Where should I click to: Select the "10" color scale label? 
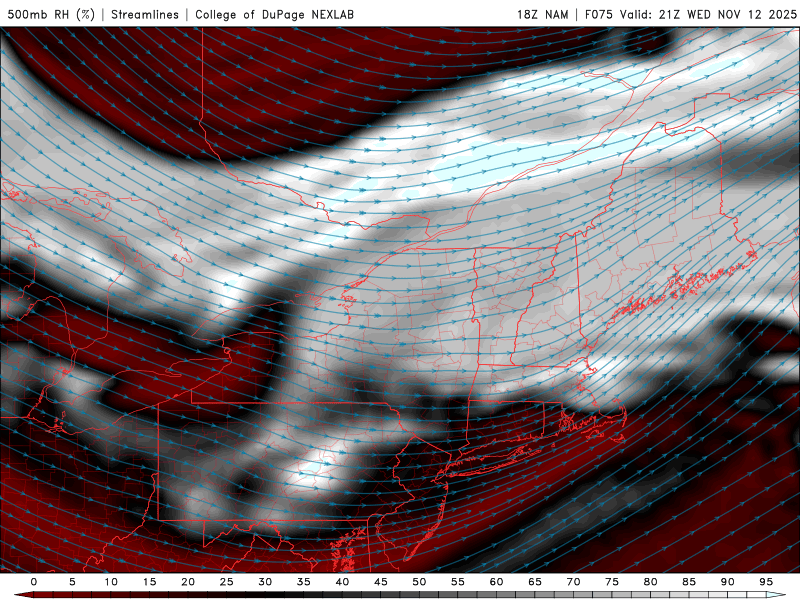pyautogui.click(x=111, y=582)
